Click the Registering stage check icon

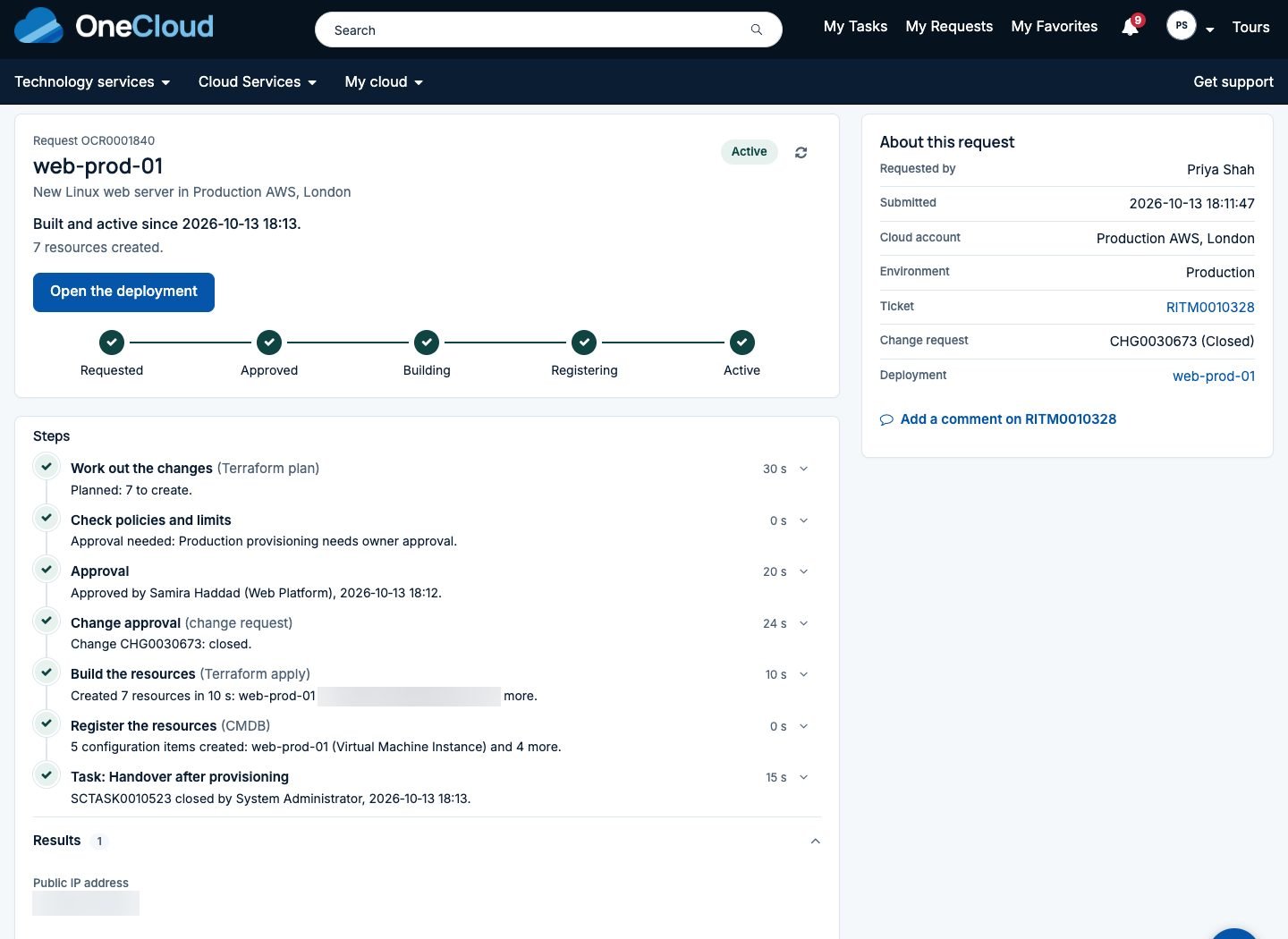tap(584, 343)
